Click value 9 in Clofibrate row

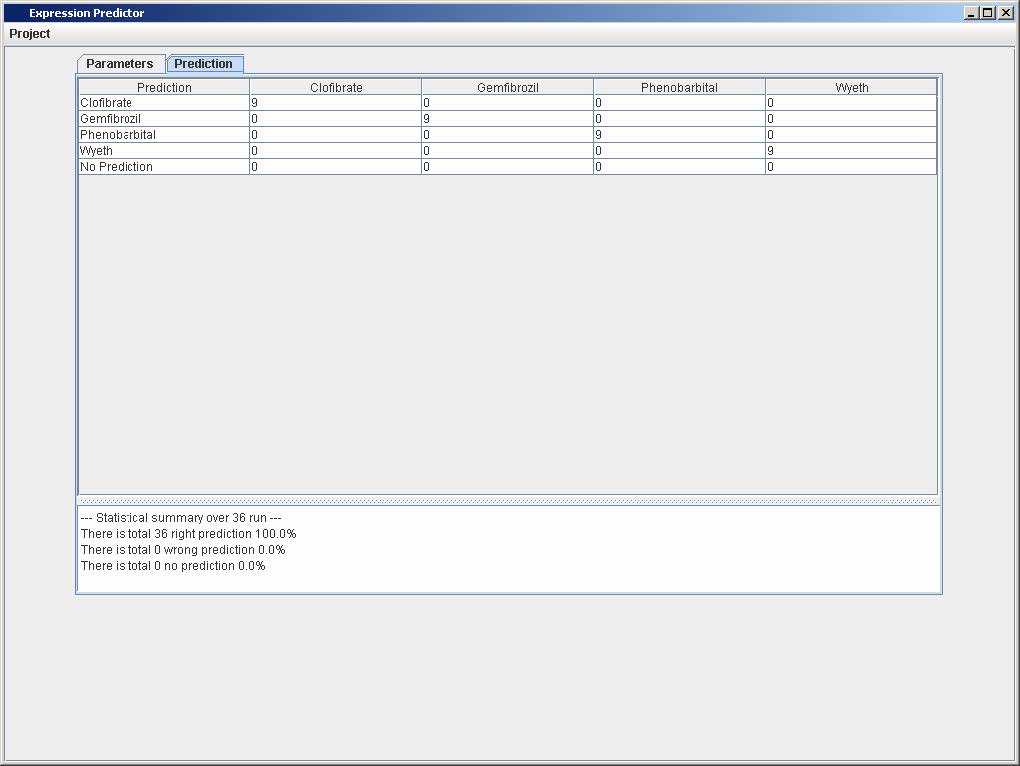[x=336, y=103]
